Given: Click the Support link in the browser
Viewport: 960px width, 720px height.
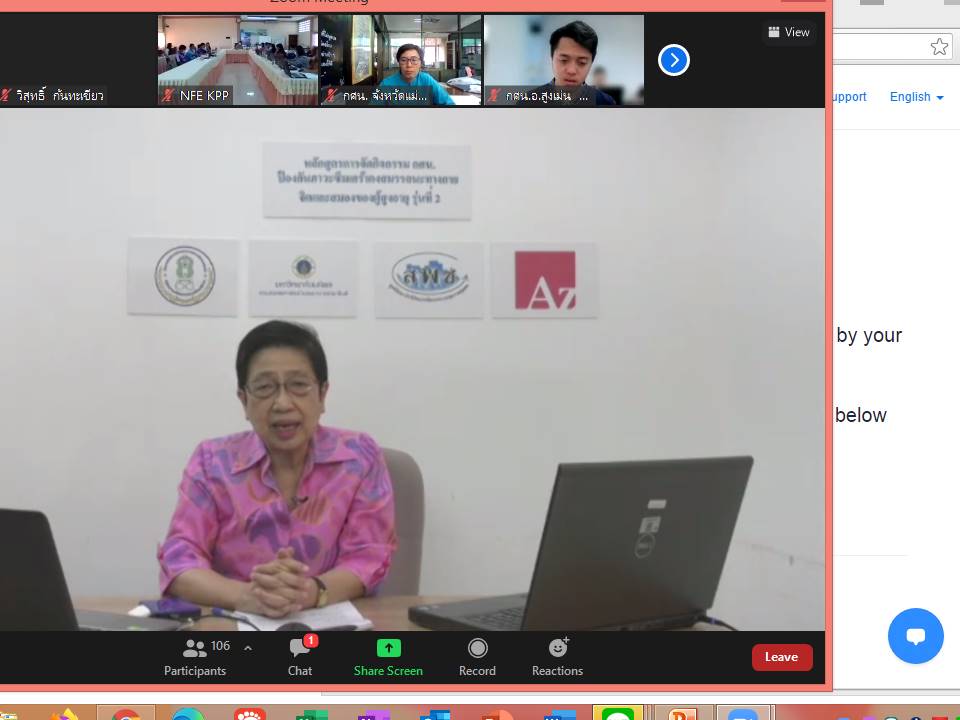Looking at the screenshot, I should [848, 97].
